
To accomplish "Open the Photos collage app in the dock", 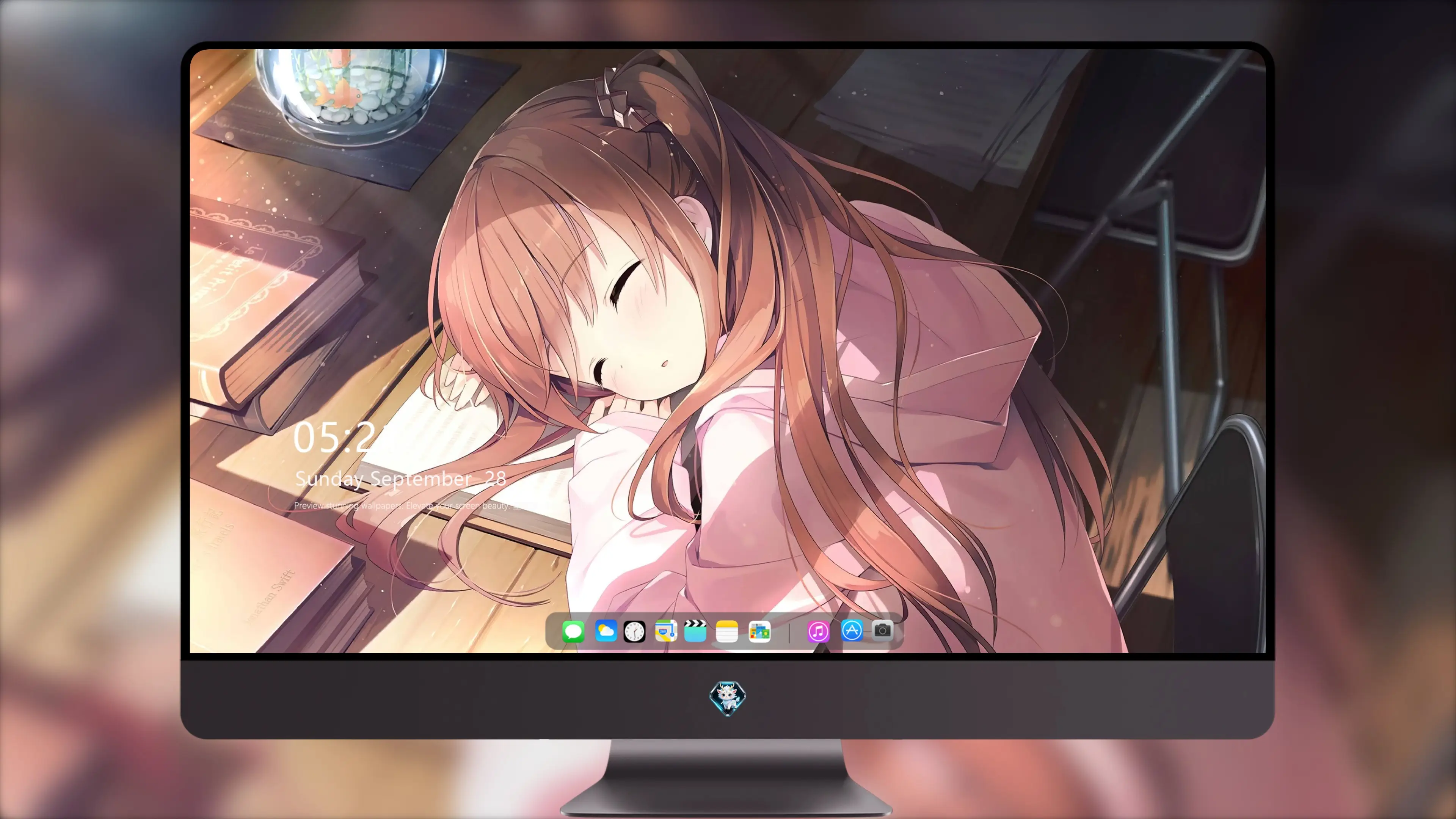I will click(x=759, y=631).
